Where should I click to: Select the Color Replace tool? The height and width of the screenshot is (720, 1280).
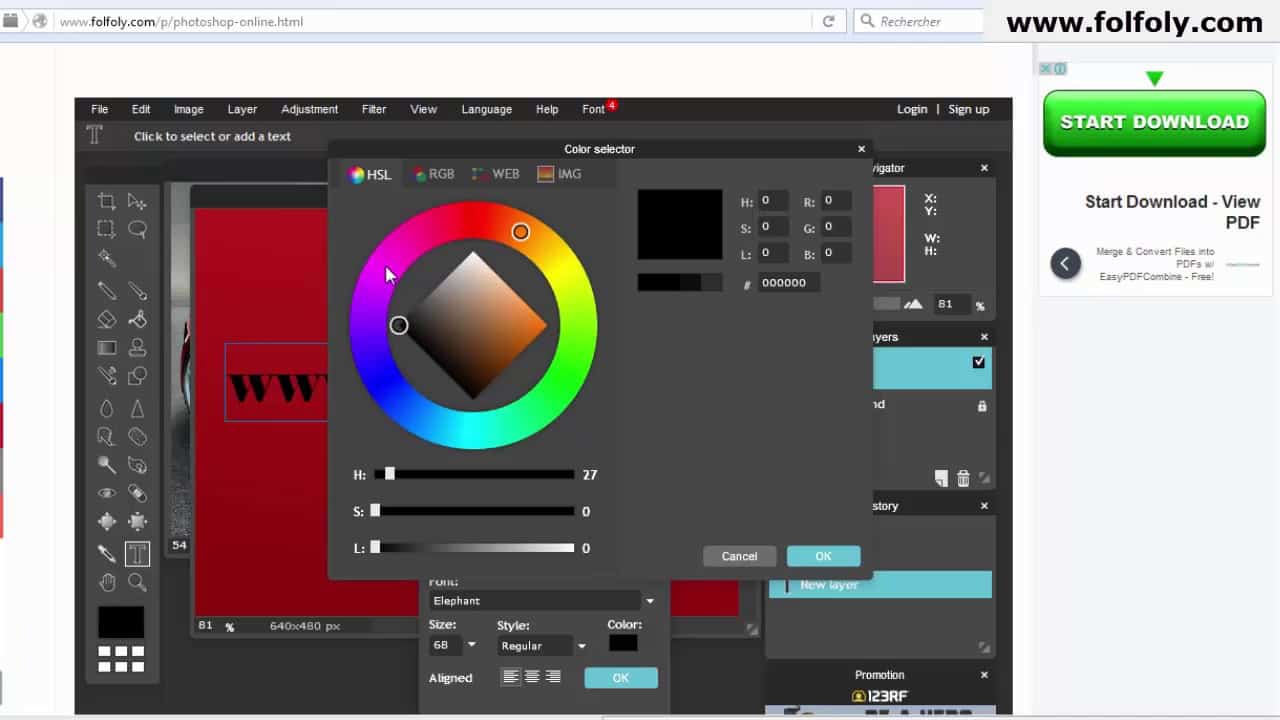coord(107,376)
